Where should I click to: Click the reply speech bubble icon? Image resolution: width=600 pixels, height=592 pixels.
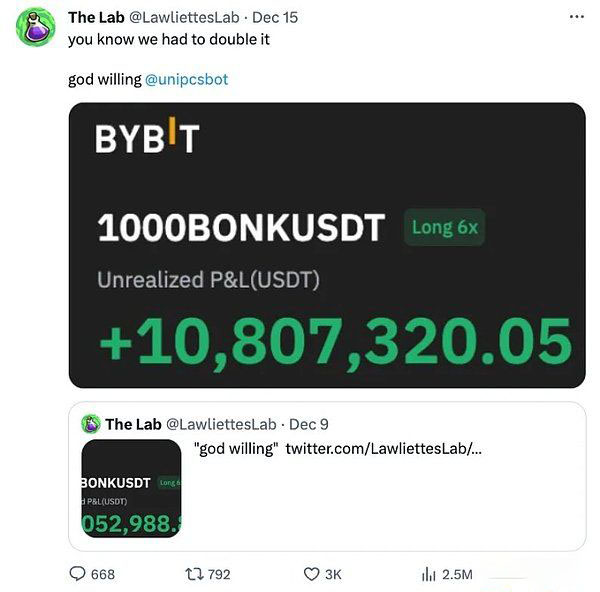point(78,574)
